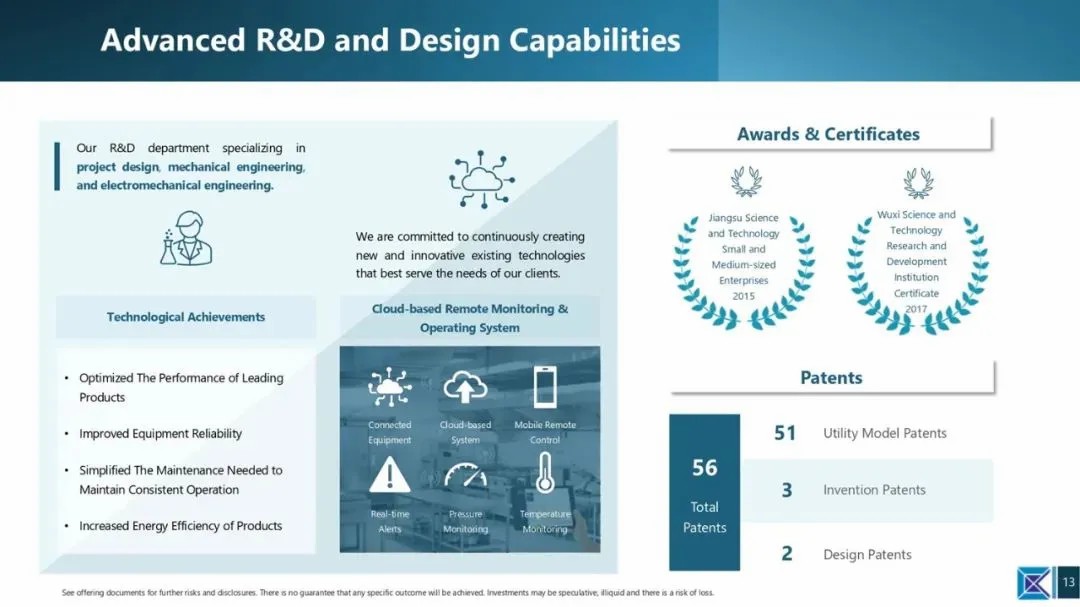
Task: Click the Real-time Alerts warning triangle
Action: (x=389, y=474)
